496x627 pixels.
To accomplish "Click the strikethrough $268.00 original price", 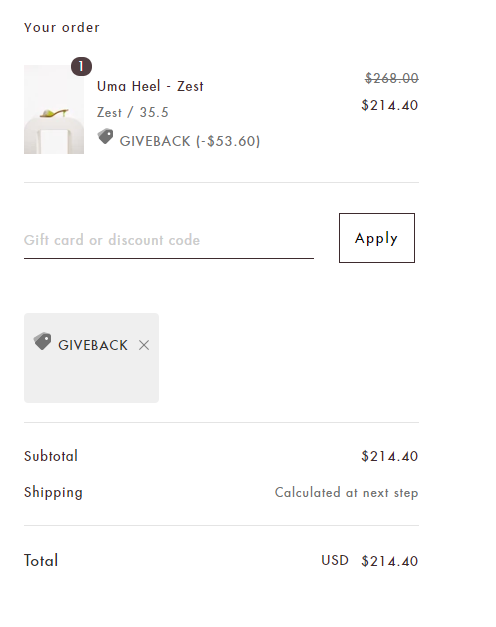I will [x=392, y=78].
